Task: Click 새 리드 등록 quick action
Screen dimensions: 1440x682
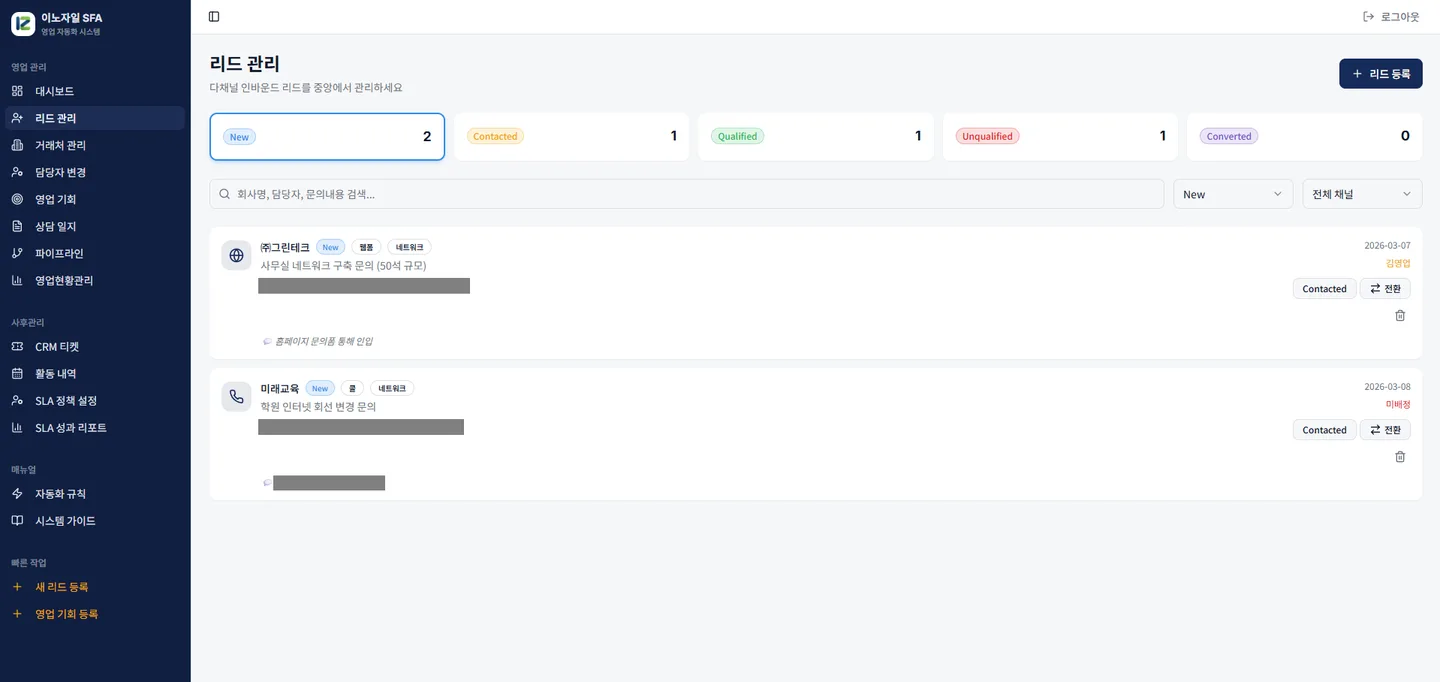Action: click(x=95, y=587)
